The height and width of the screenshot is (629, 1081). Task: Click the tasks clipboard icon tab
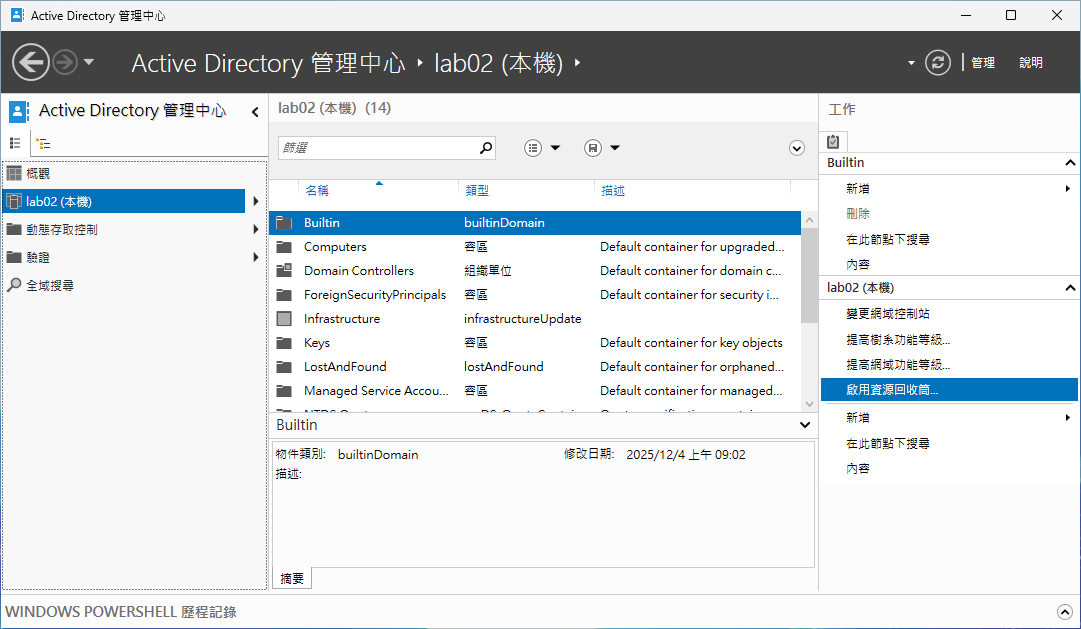pos(834,141)
